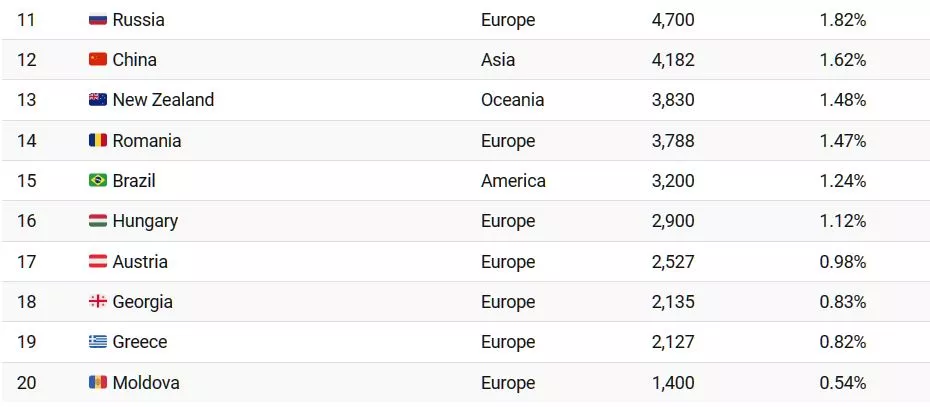Image resolution: width=930 pixels, height=407 pixels.
Task: Click the Hungary flag icon
Action: [98, 221]
